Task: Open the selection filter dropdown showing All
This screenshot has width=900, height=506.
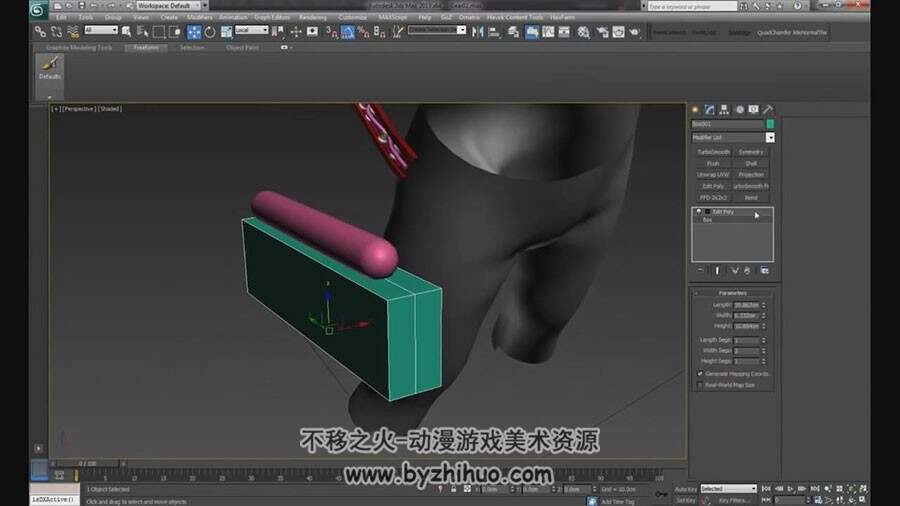Action: [x=101, y=30]
